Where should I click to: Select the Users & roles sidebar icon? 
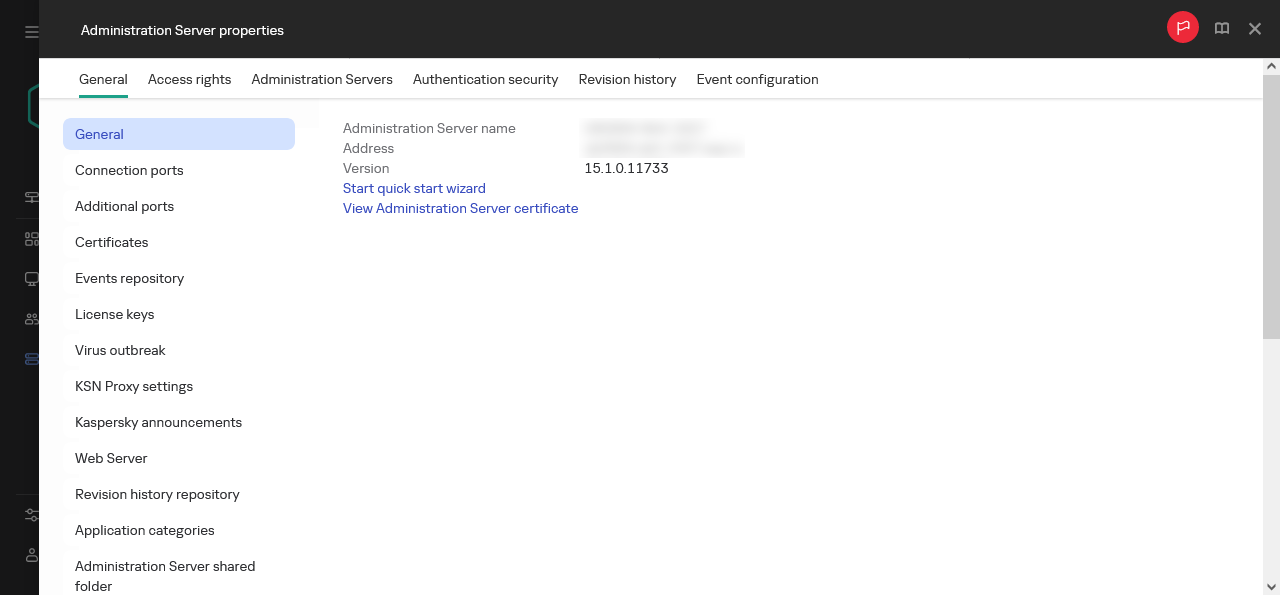[30, 318]
